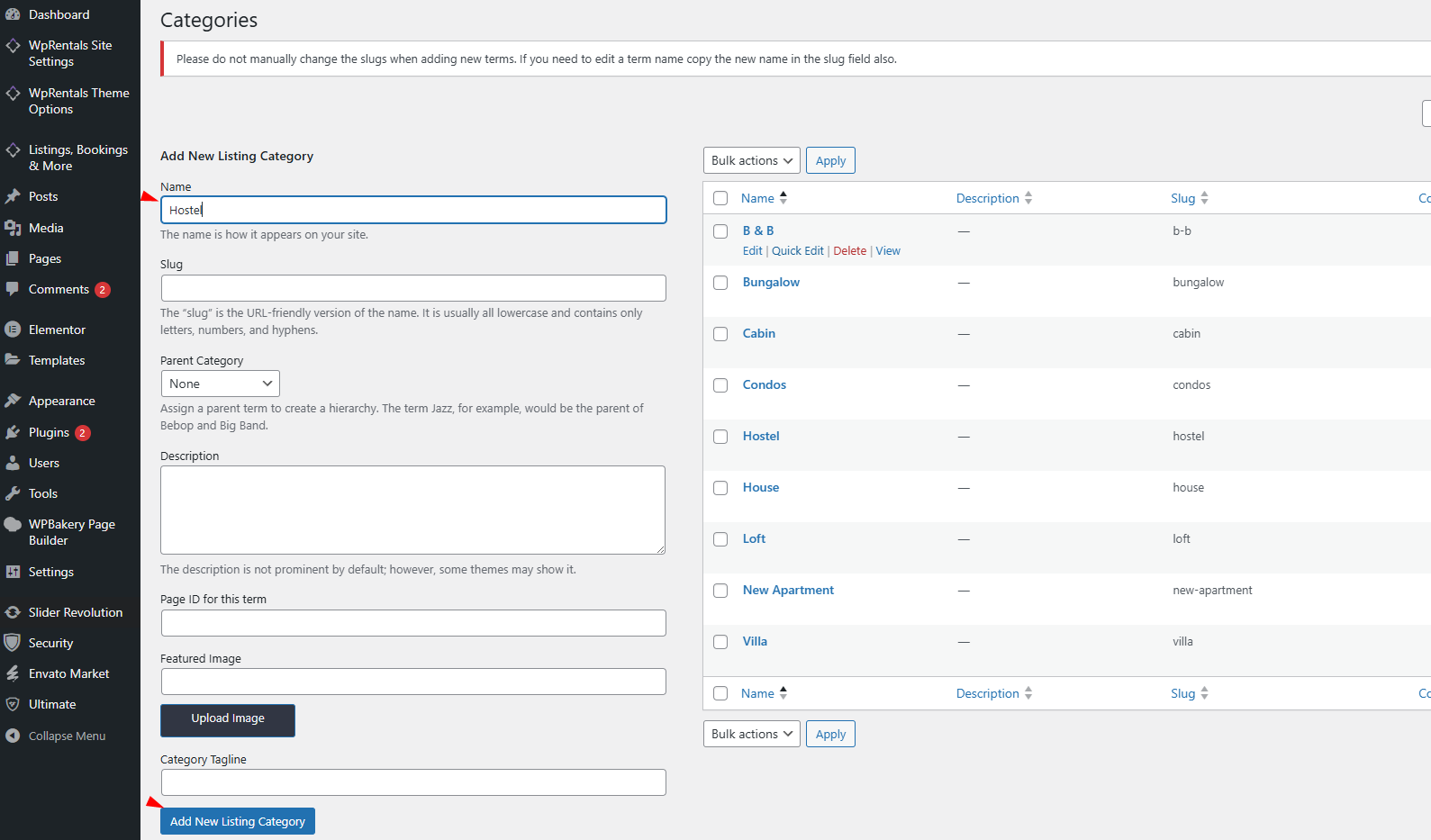Check the select-all box in table header
This screenshot has width=1431, height=840.
pyautogui.click(x=720, y=198)
